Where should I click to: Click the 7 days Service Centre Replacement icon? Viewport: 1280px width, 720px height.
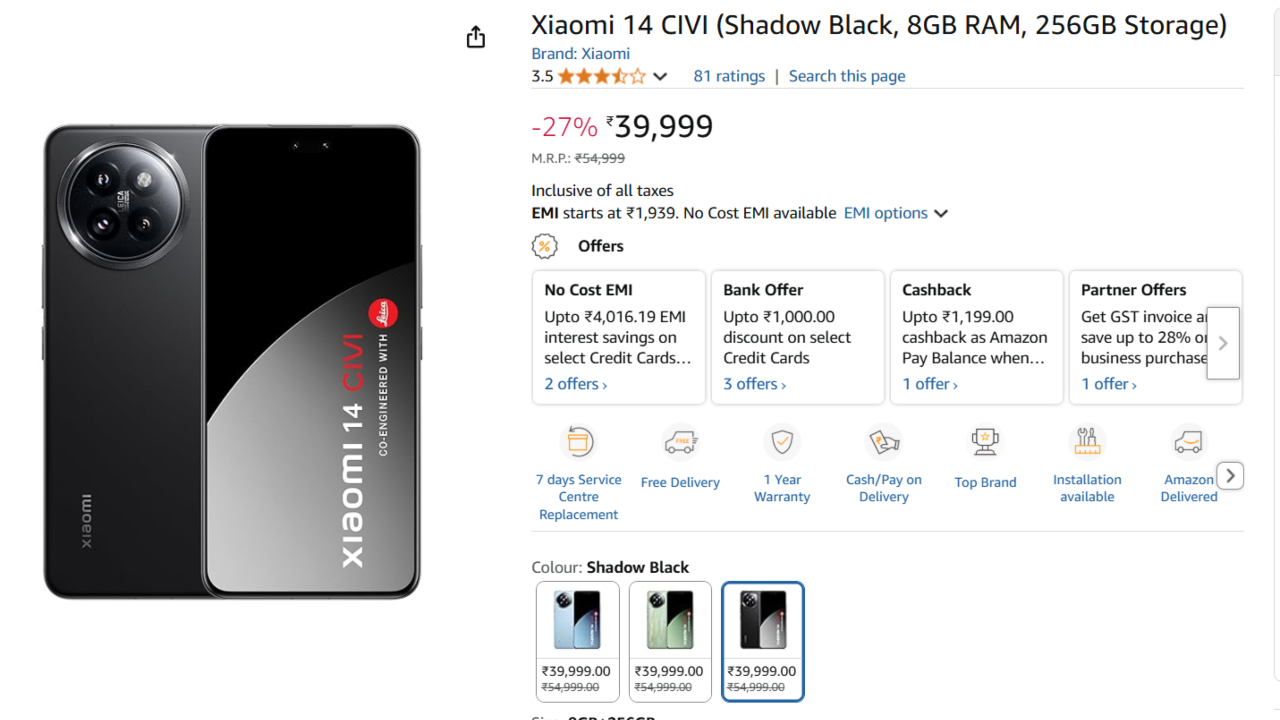point(579,441)
